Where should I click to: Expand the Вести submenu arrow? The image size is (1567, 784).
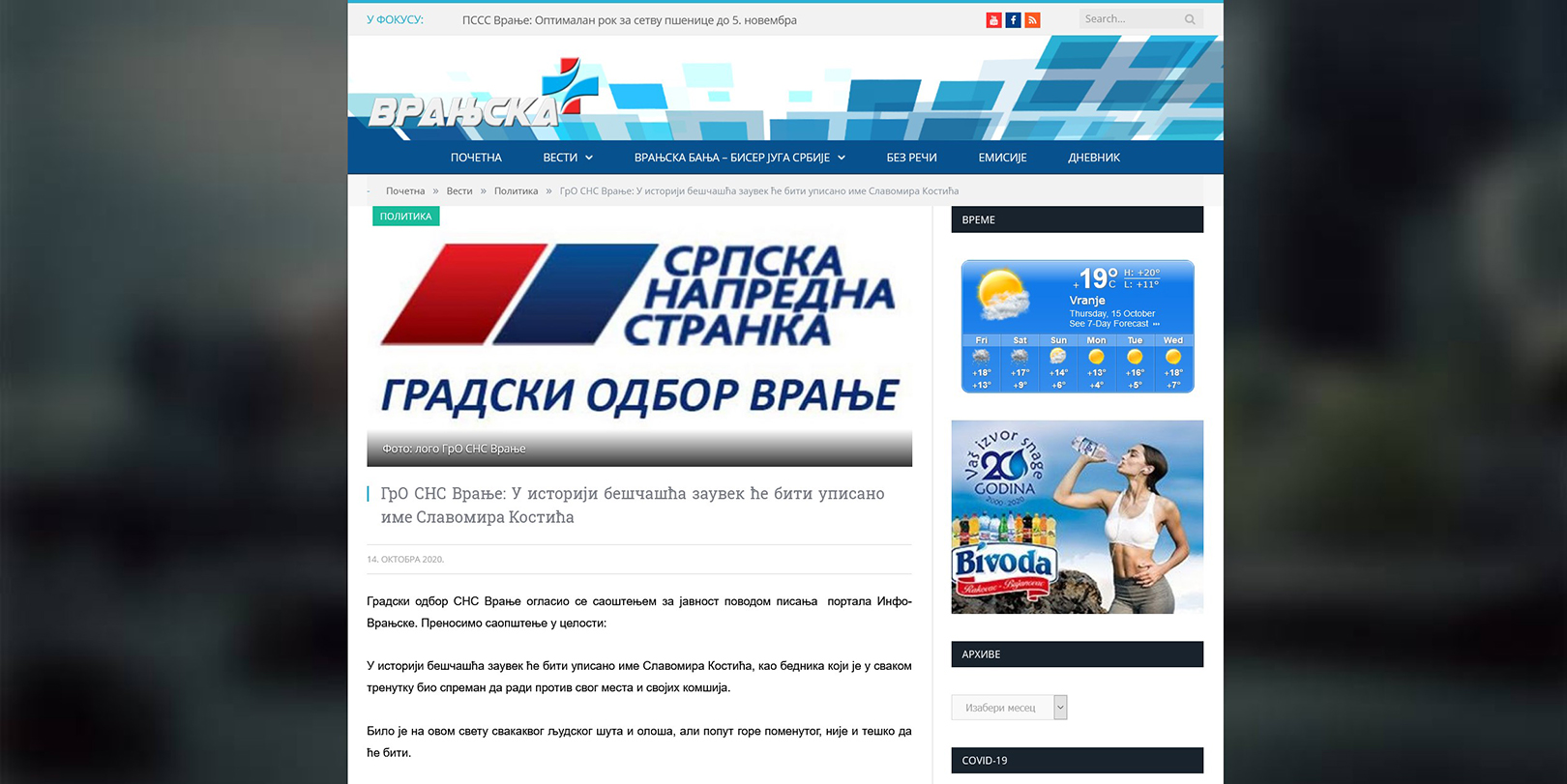589,158
